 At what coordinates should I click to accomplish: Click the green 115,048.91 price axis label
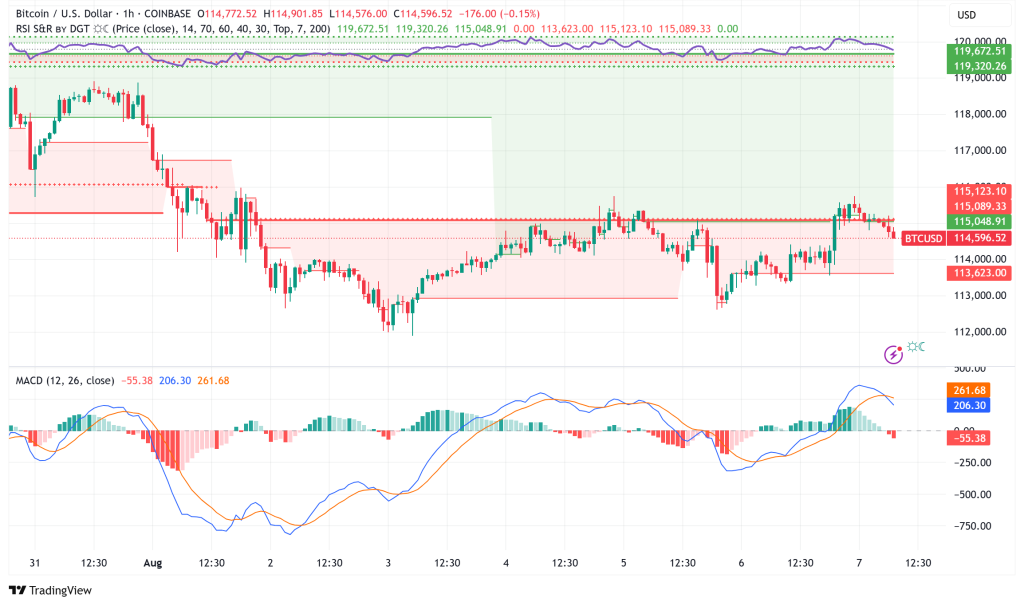coord(980,221)
